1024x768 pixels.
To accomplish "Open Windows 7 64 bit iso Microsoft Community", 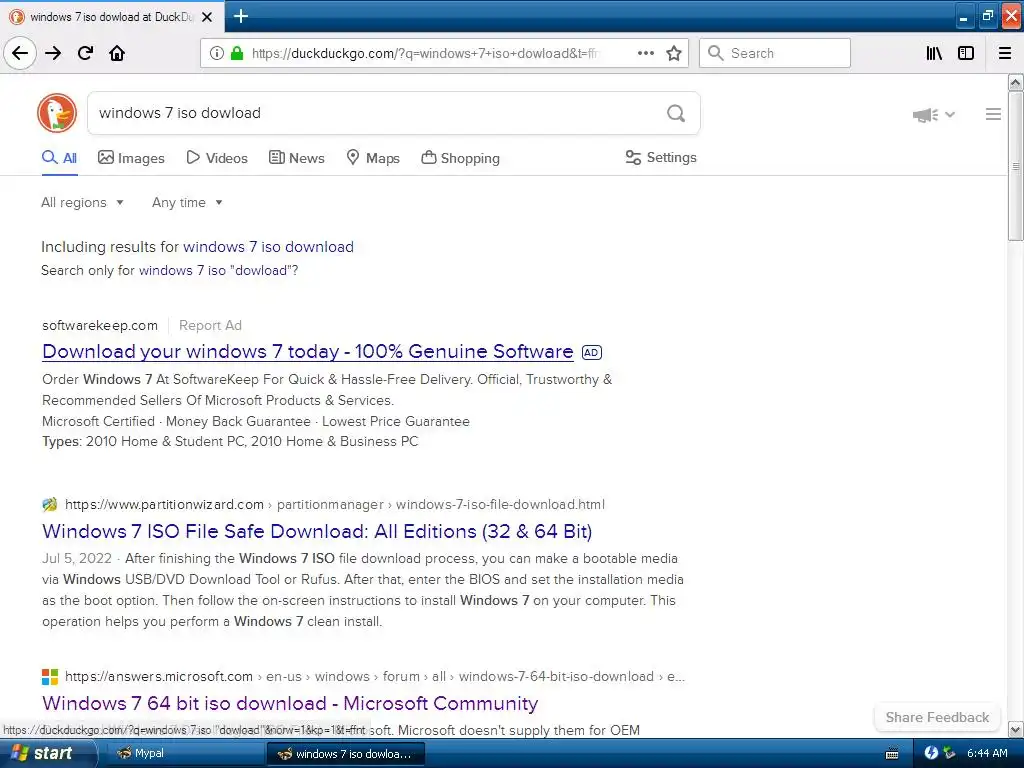I will point(290,703).
